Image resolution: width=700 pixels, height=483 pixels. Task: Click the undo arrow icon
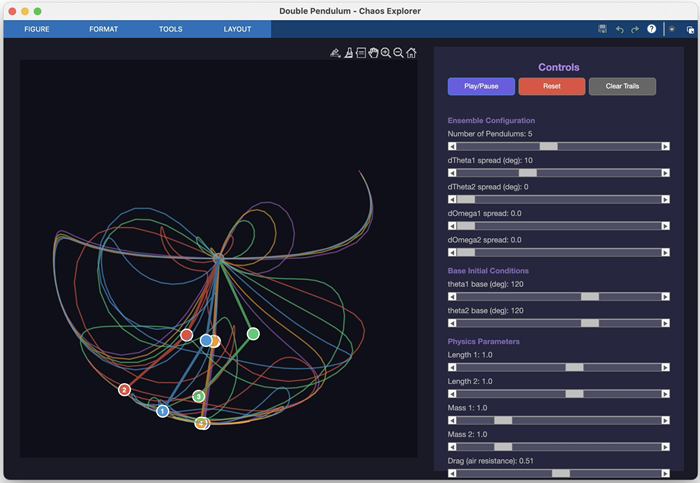619,29
